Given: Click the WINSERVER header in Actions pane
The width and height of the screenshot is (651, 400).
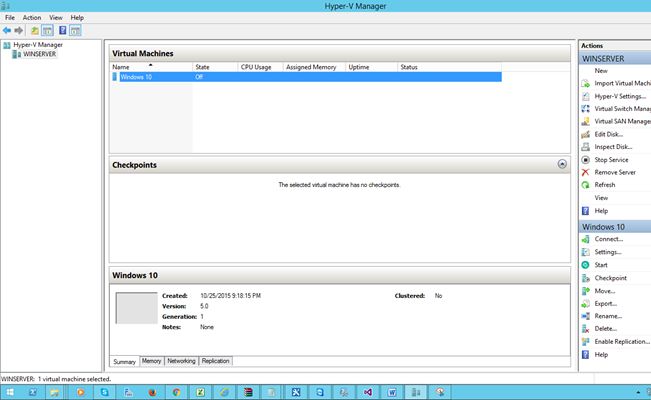Looking at the screenshot, I should tap(615, 59).
